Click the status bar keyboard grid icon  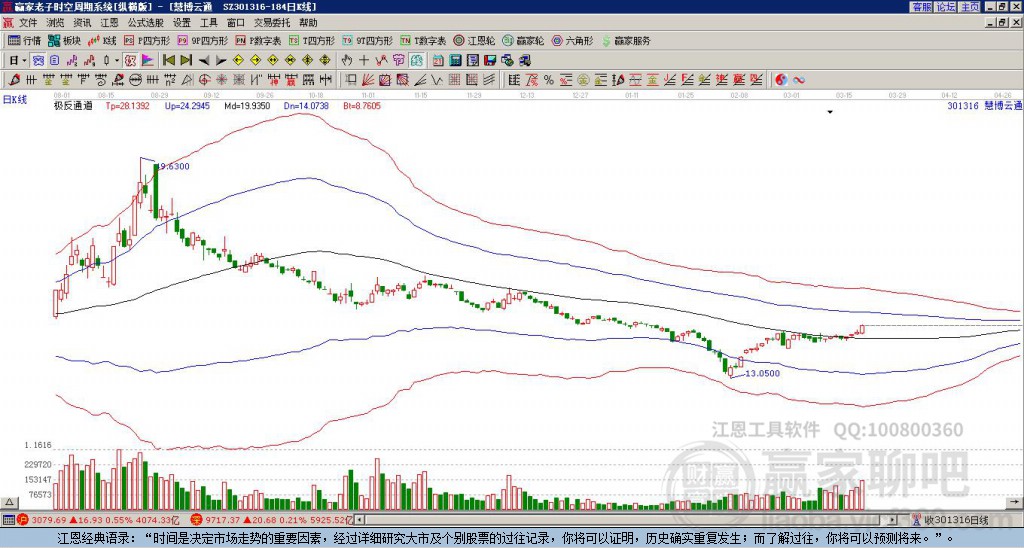(8, 521)
